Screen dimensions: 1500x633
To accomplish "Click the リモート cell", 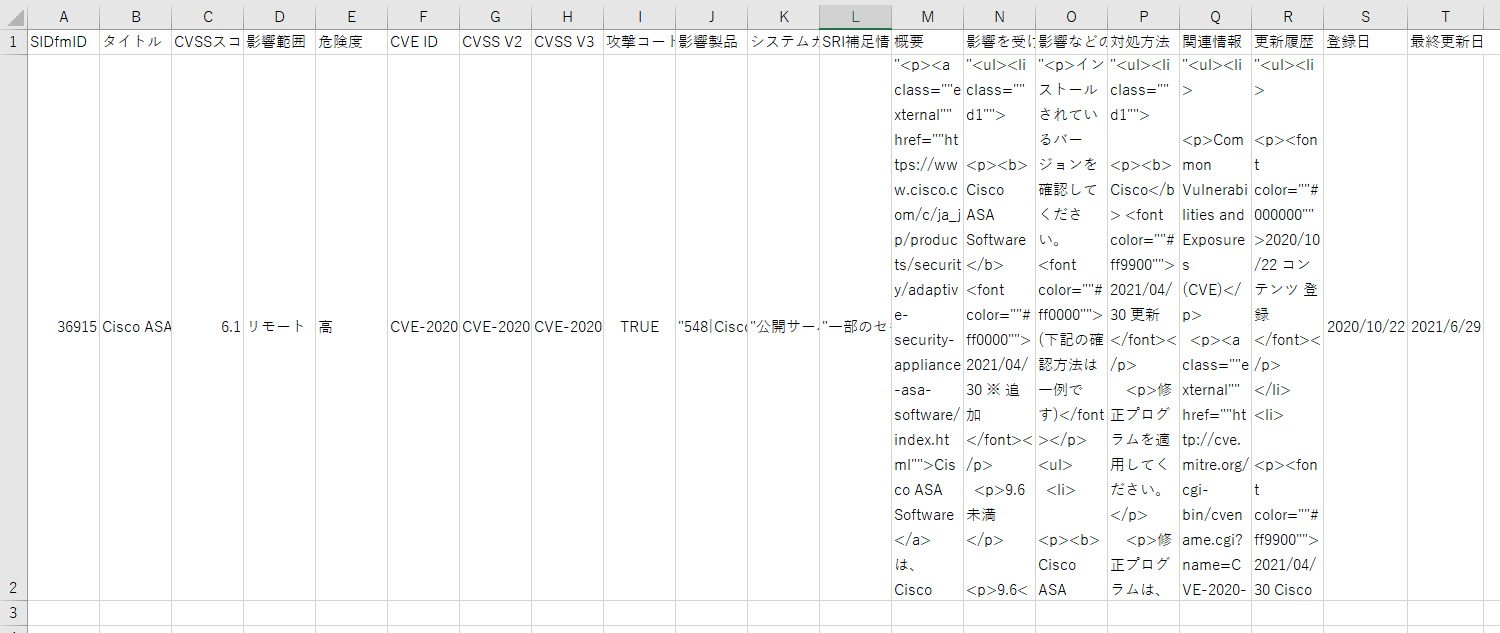I will (x=280, y=327).
